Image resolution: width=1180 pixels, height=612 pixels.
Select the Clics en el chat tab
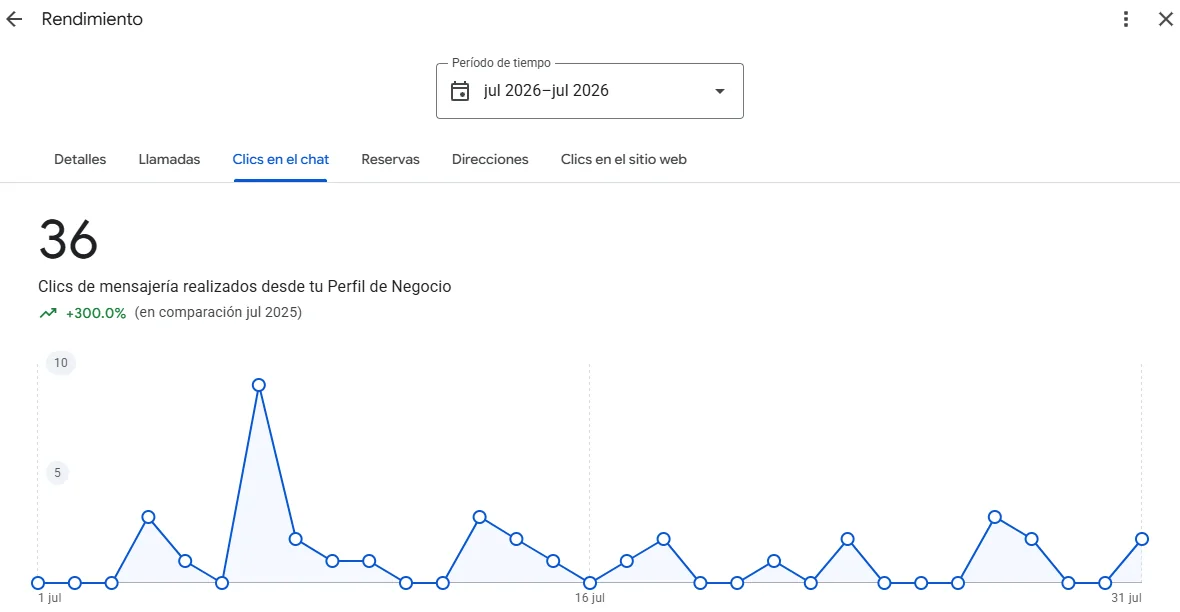[281, 160]
